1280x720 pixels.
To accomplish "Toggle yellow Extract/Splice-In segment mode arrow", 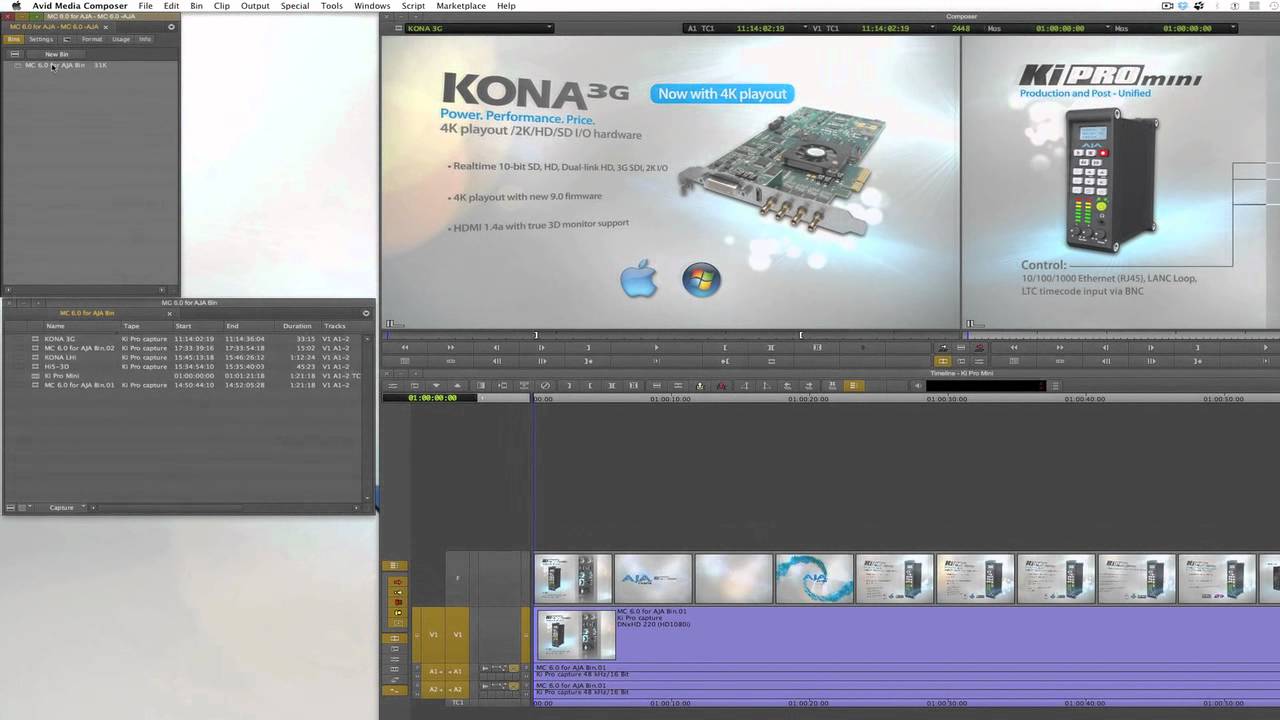I will (x=397, y=592).
